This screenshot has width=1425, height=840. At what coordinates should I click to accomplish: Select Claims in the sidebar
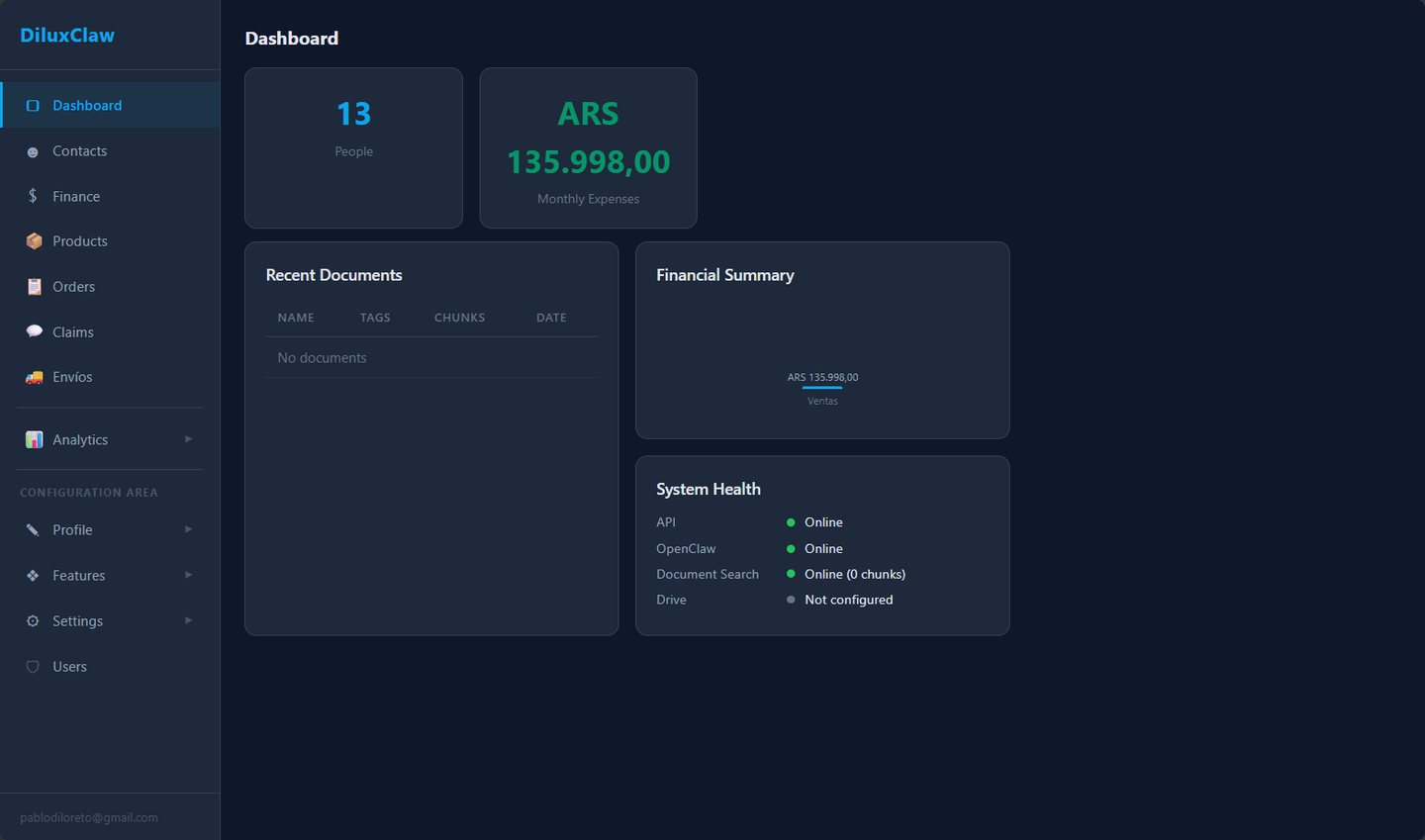(110, 332)
